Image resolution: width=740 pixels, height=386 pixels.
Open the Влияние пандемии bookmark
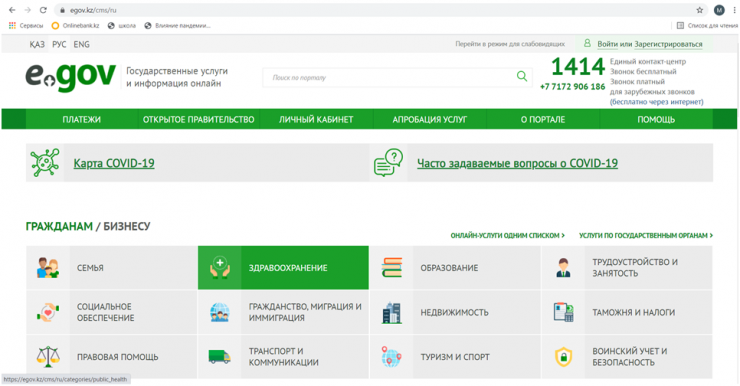177,25
